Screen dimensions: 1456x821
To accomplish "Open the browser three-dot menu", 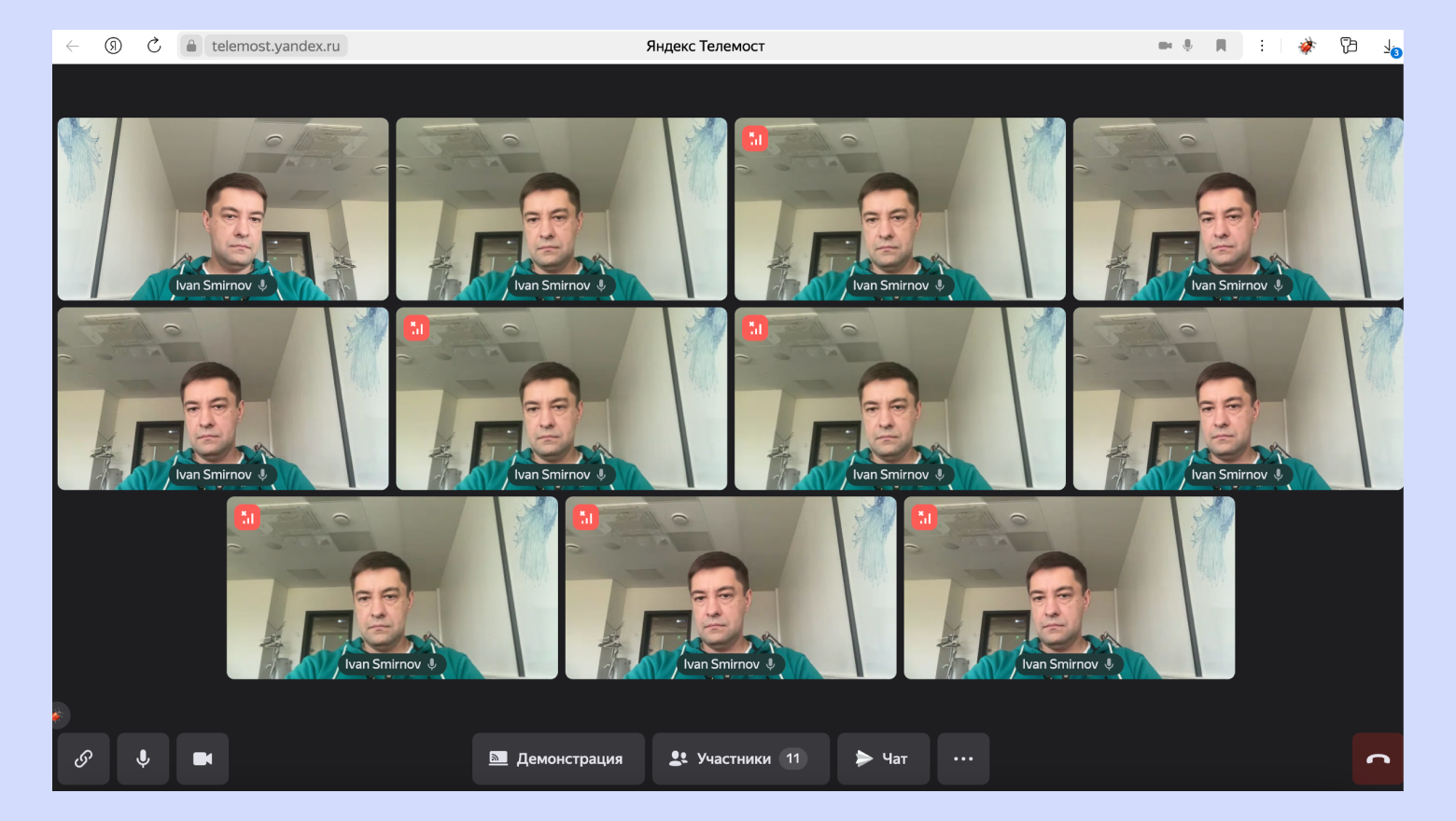I will (x=1262, y=46).
